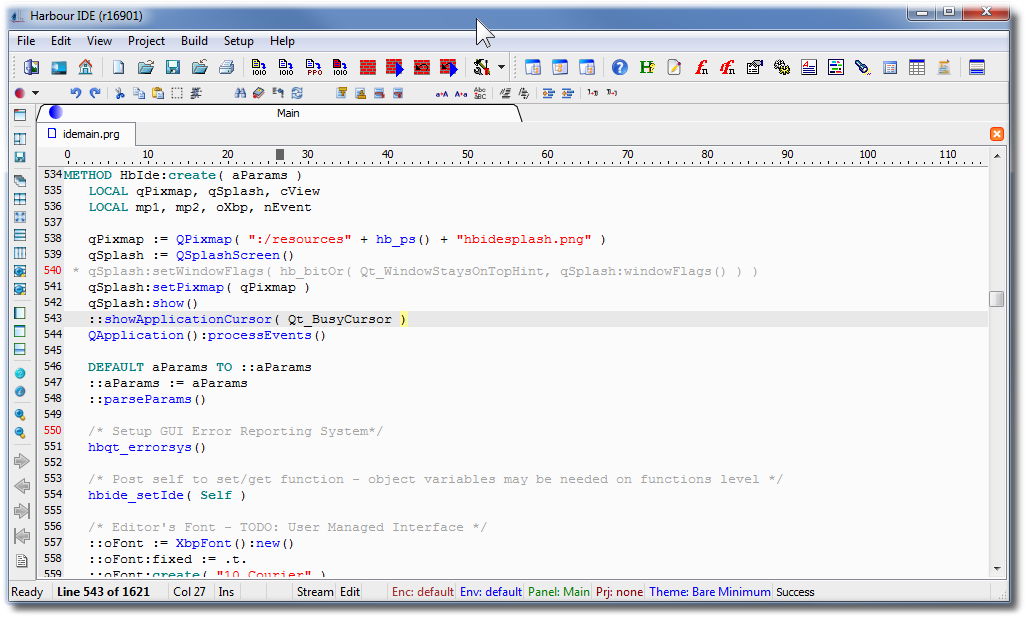
Task: Click the vertical scrollbar thumb
Action: (x=996, y=299)
